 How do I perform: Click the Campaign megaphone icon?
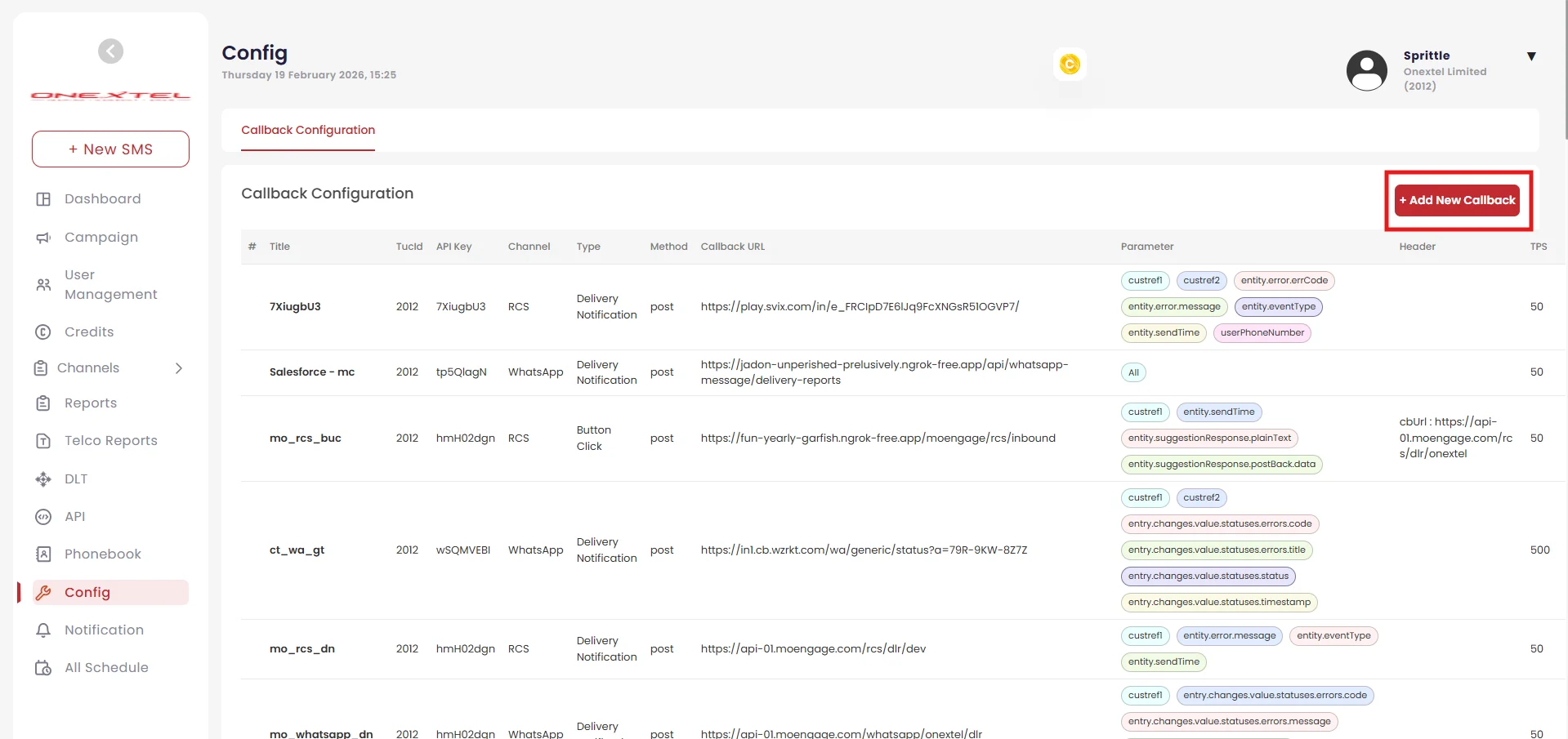coord(43,238)
